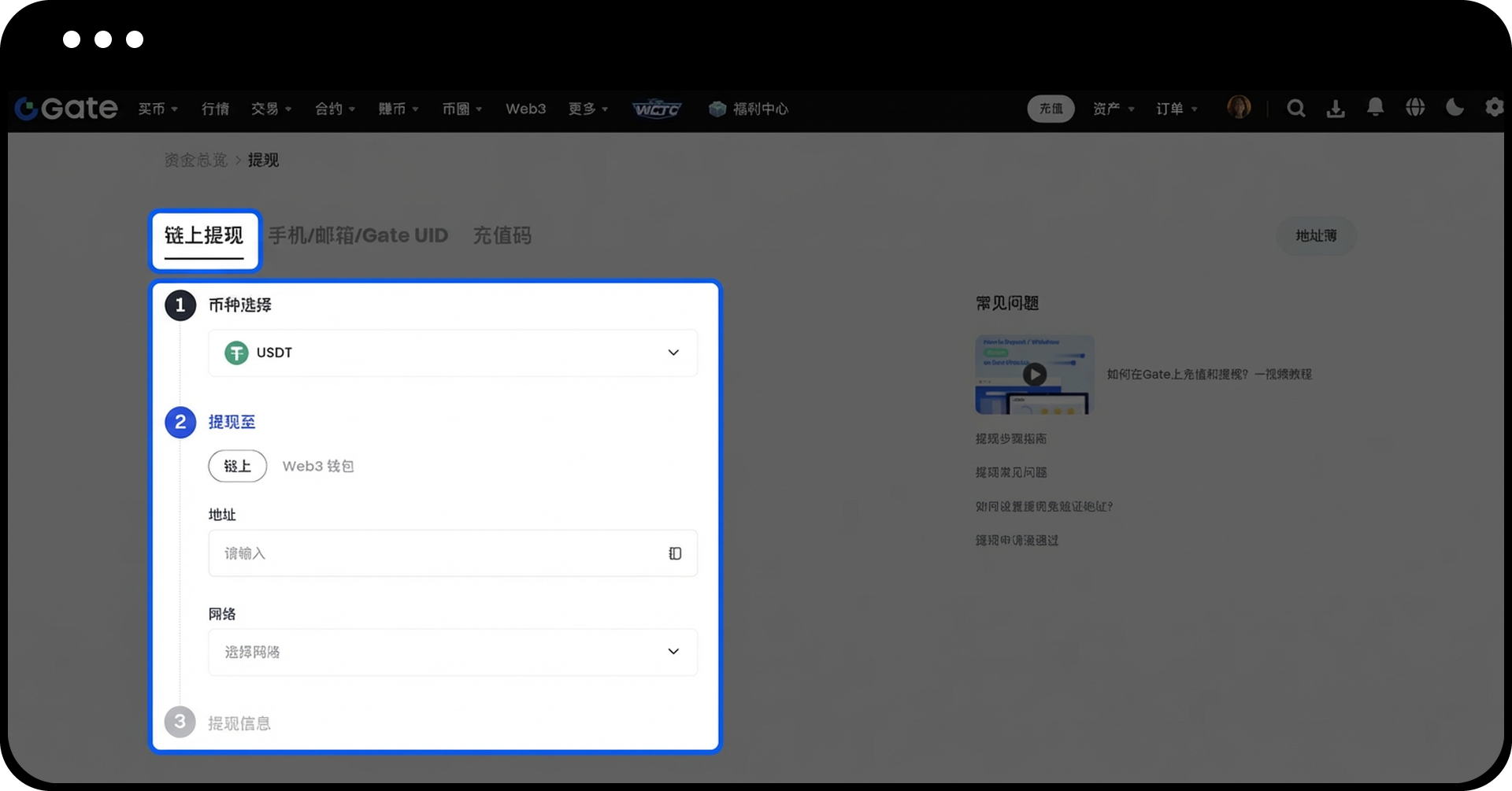Click the download app icon
Image resolution: width=1512 pixels, height=791 pixels.
[x=1336, y=109]
